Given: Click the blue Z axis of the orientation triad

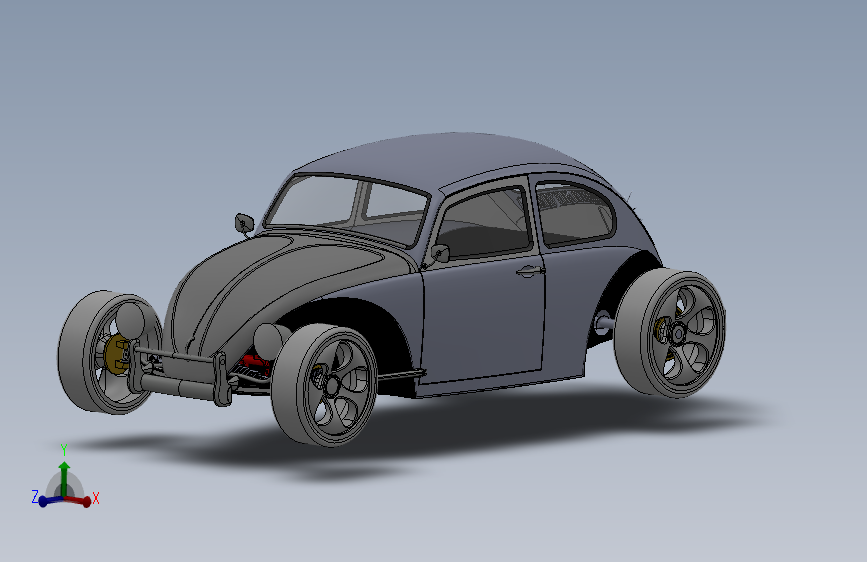Looking at the screenshot, I should (x=50, y=501).
